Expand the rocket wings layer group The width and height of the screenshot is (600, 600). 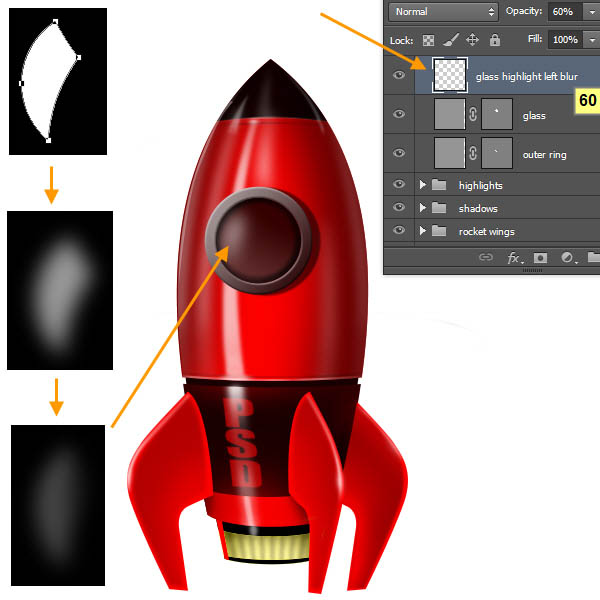coord(423,231)
